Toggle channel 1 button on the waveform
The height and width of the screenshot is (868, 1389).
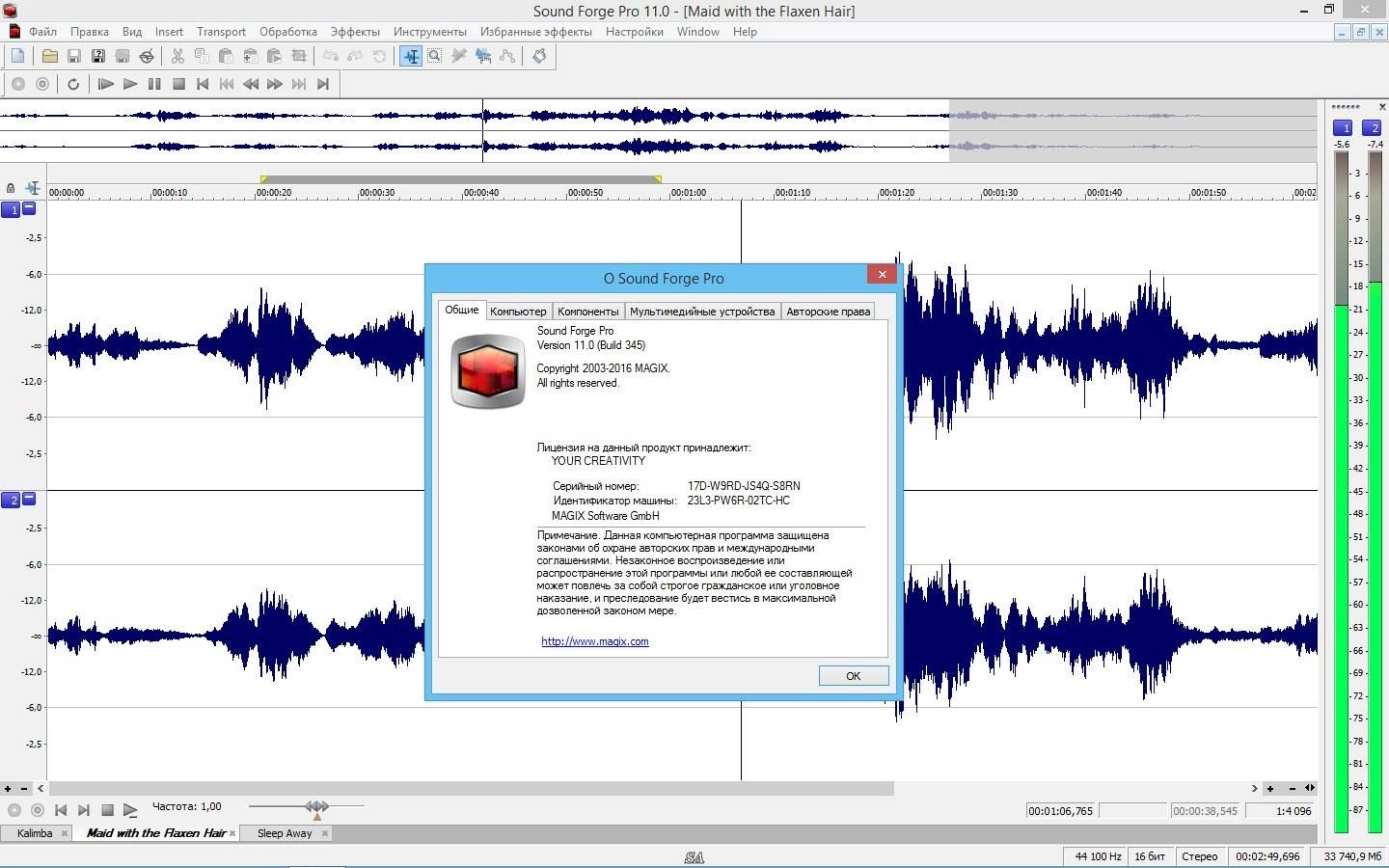pos(11,209)
